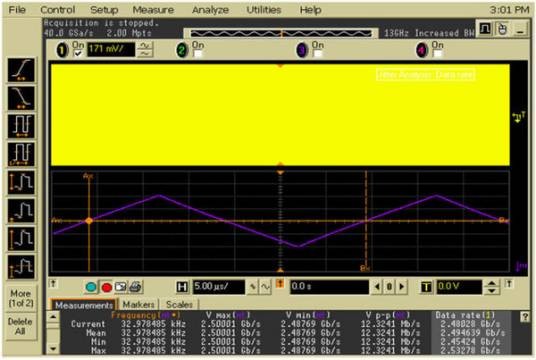Click the red Stop acquisition button
Viewport: 536px width, 360px height.
point(106,287)
